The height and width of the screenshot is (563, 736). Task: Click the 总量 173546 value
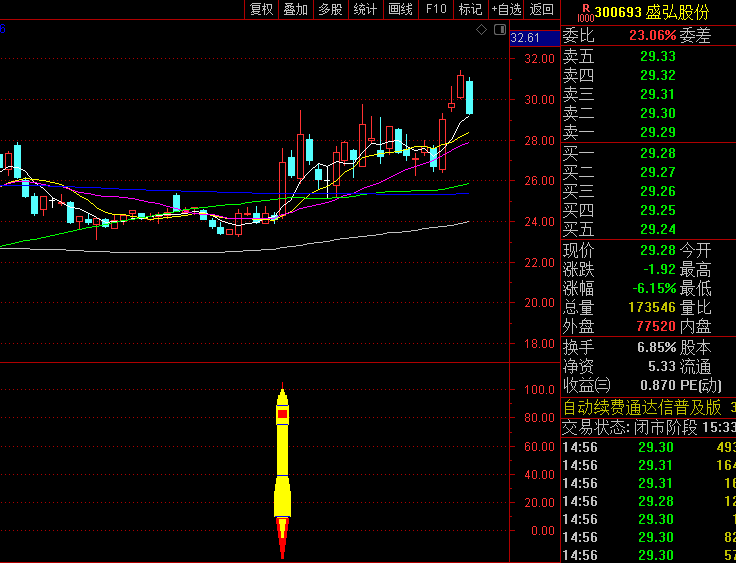pyautogui.click(x=652, y=308)
